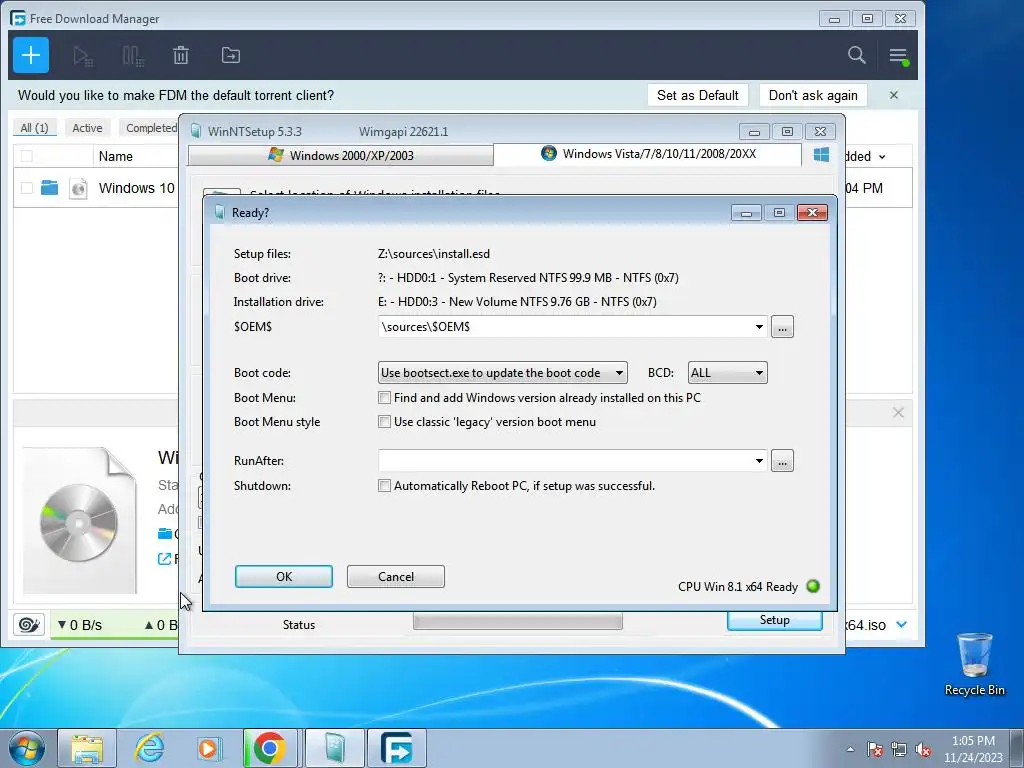The image size is (1024, 768).
Task: Open Recycle Bin on desktop
Action: 974,664
